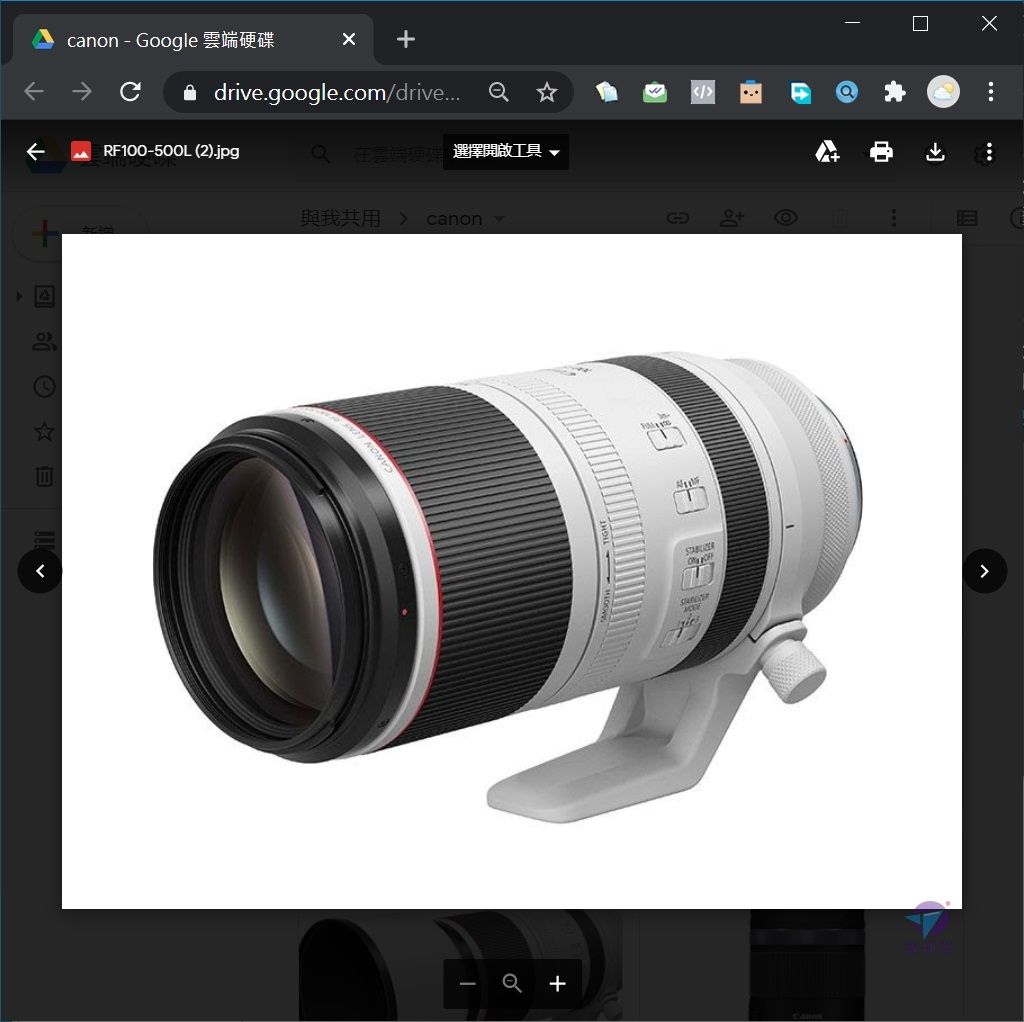This screenshot has width=1024, height=1022.
Task: Open the Extensions puzzle menu
Action: (895, 92)
